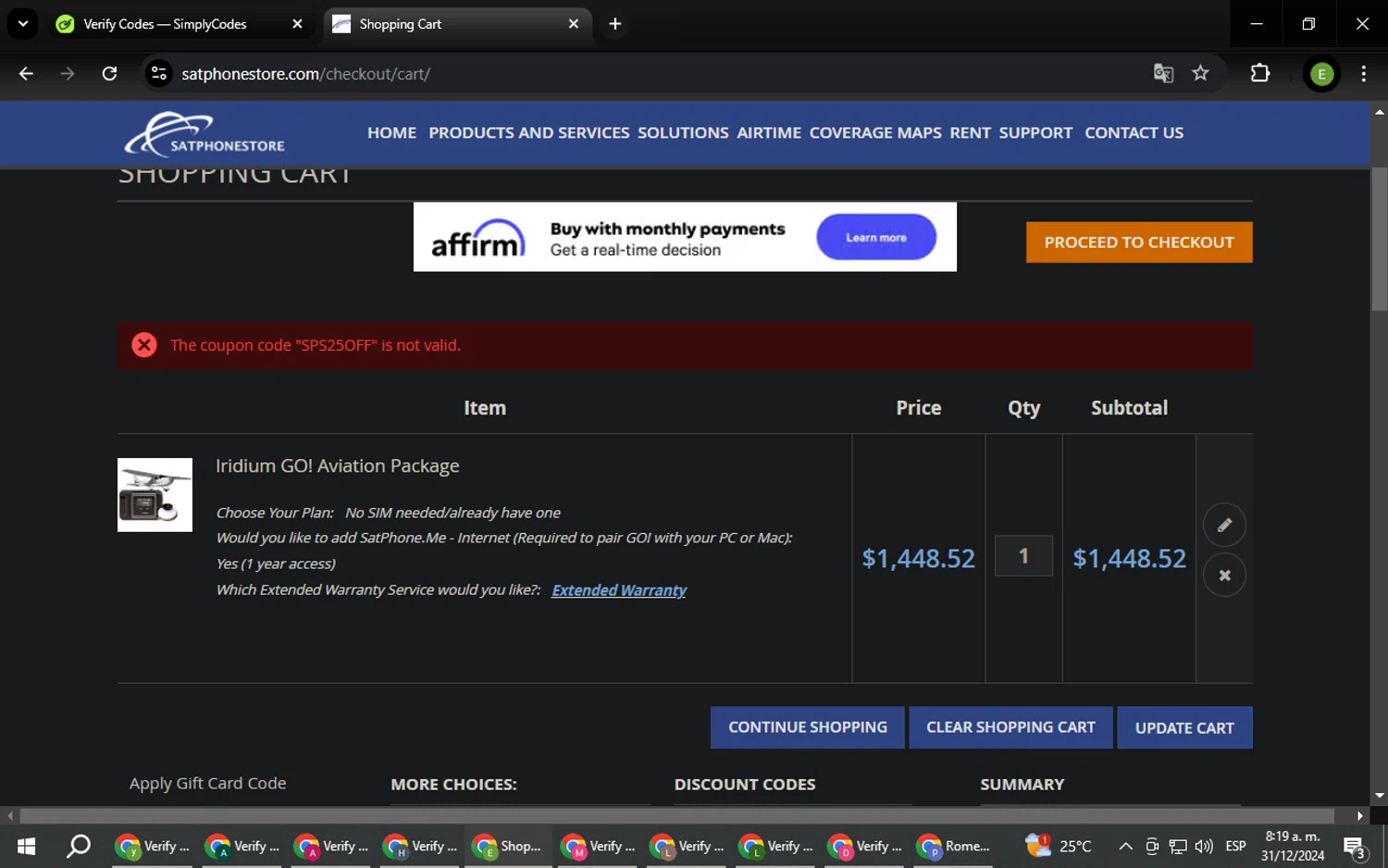
Task: Open PRODUCTS AND SERVICES menu
Action: click(x=528, y=133)
